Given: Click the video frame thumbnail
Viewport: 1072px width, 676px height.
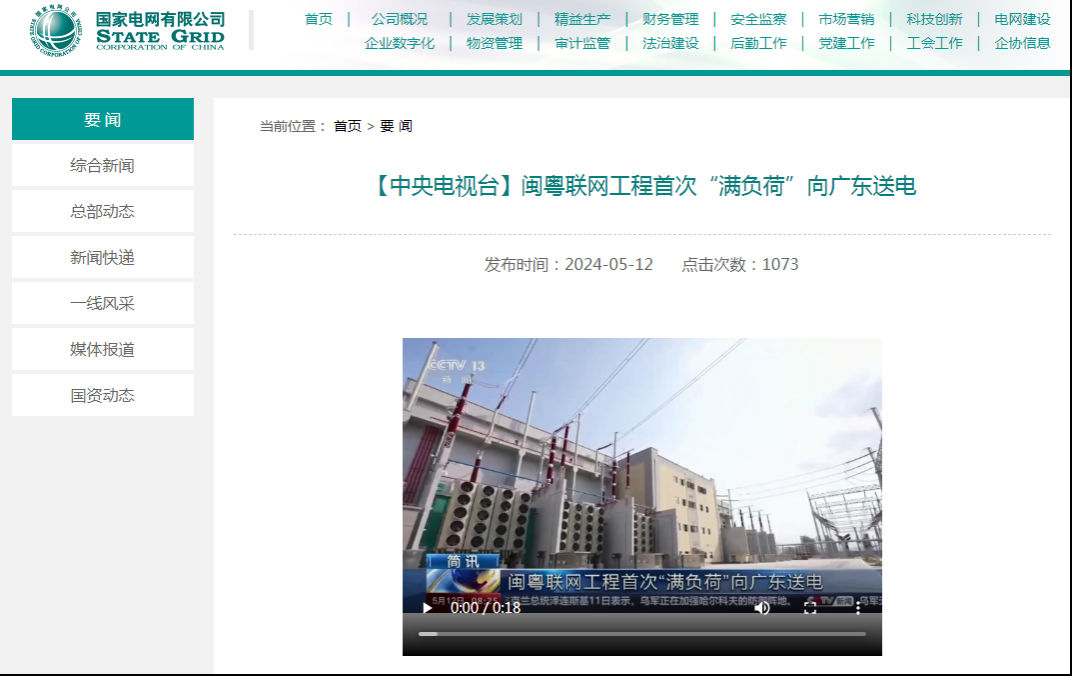Looking at the screenshot, I should (x=642, y=460).
